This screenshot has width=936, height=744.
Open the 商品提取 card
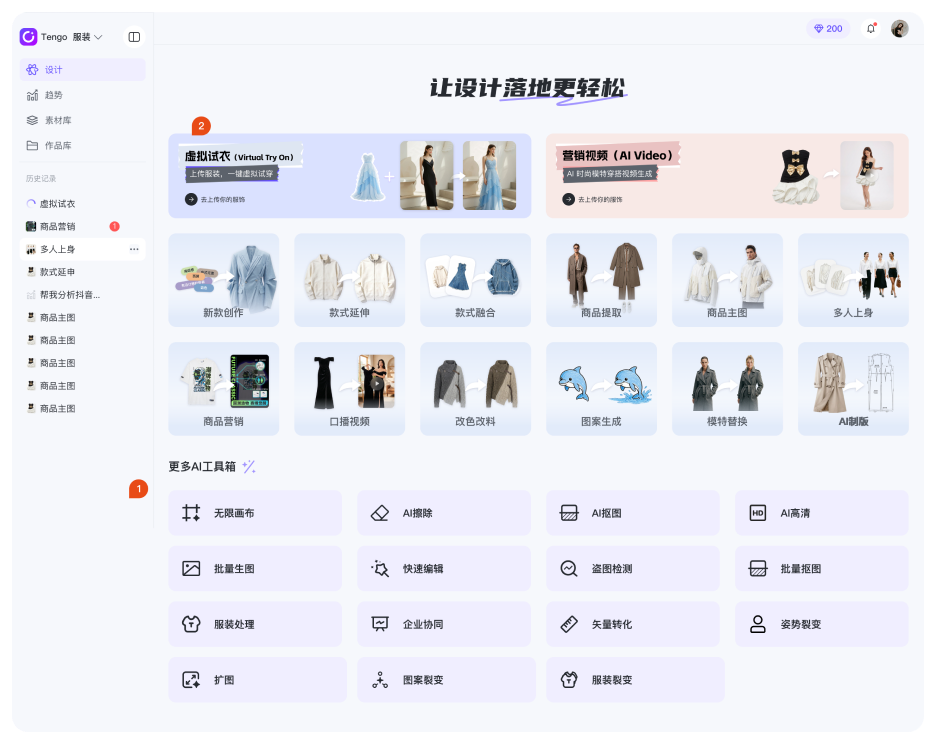[601, 280]
